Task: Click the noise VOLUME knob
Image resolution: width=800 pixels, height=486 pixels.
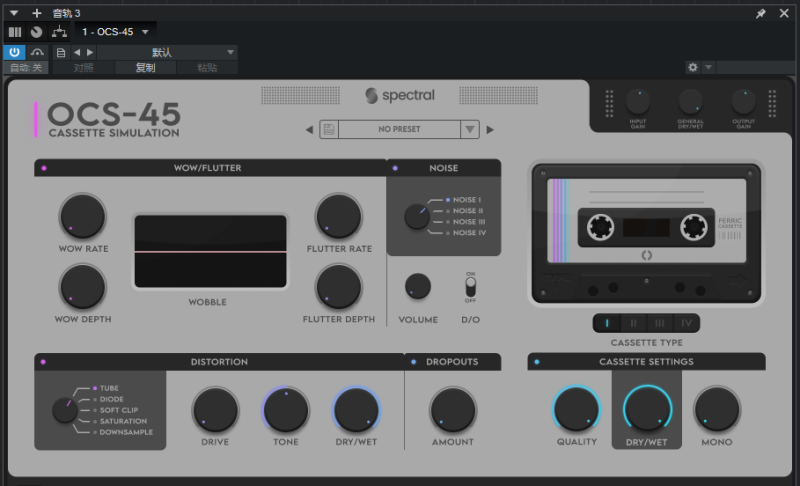Action: coord(418,287)
